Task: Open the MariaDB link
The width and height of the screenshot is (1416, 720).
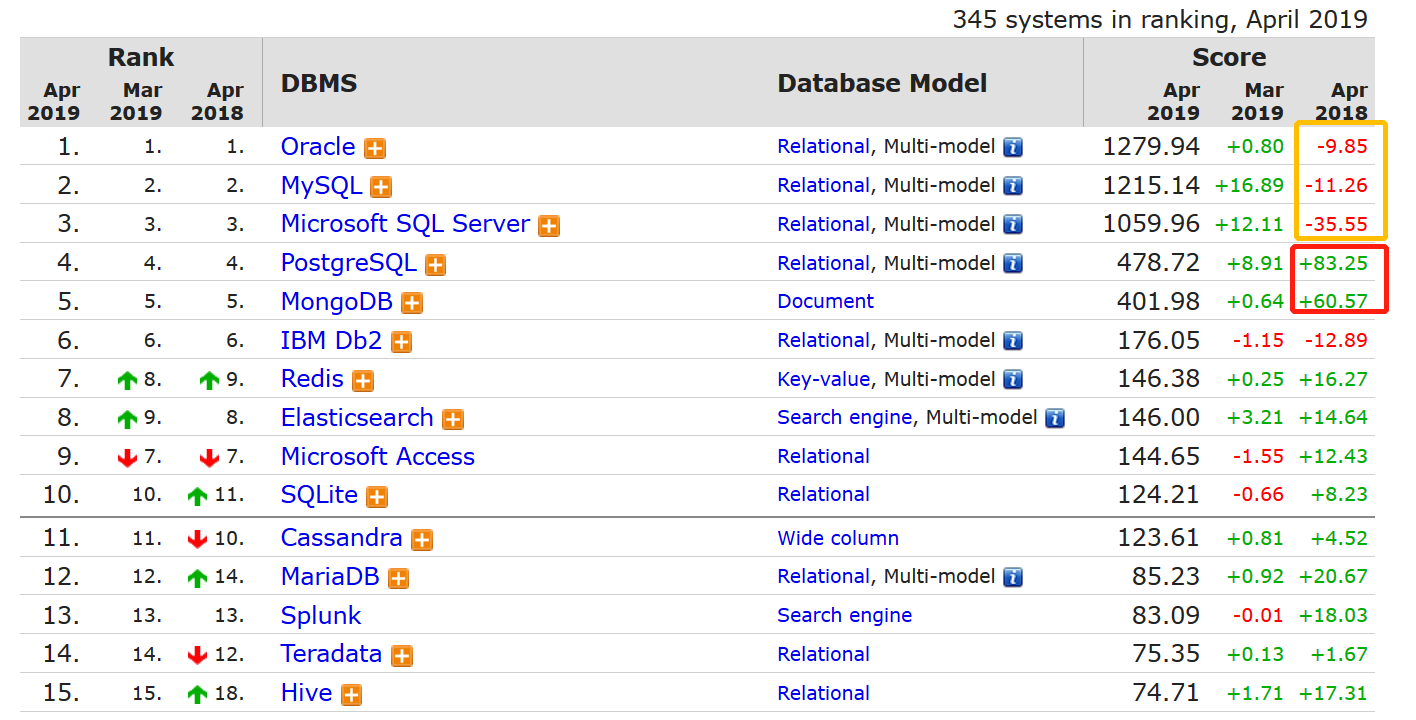Action: point(330,577)
